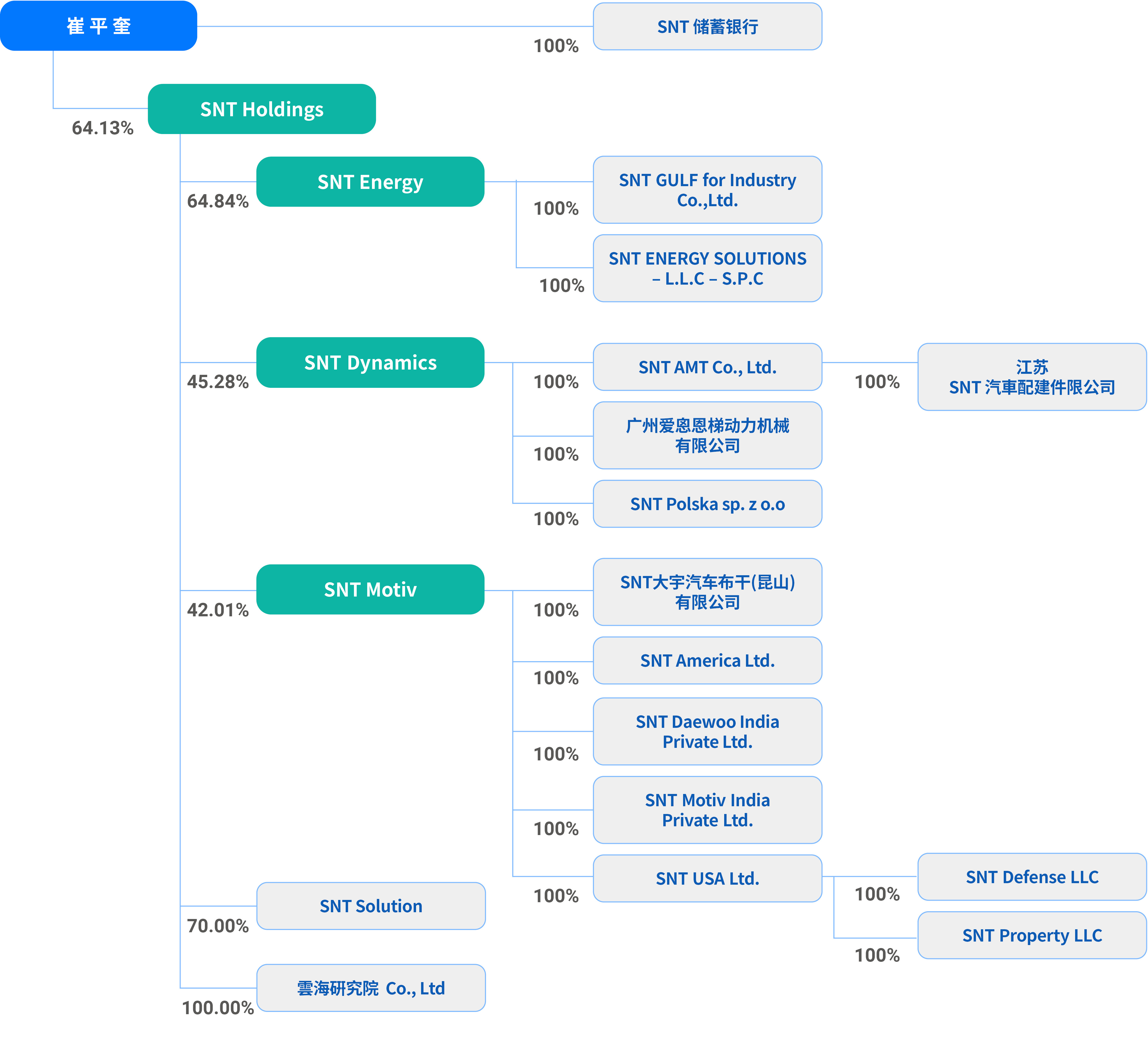Click the 雲海研究院 Co., Ltd box

point(371,988)
